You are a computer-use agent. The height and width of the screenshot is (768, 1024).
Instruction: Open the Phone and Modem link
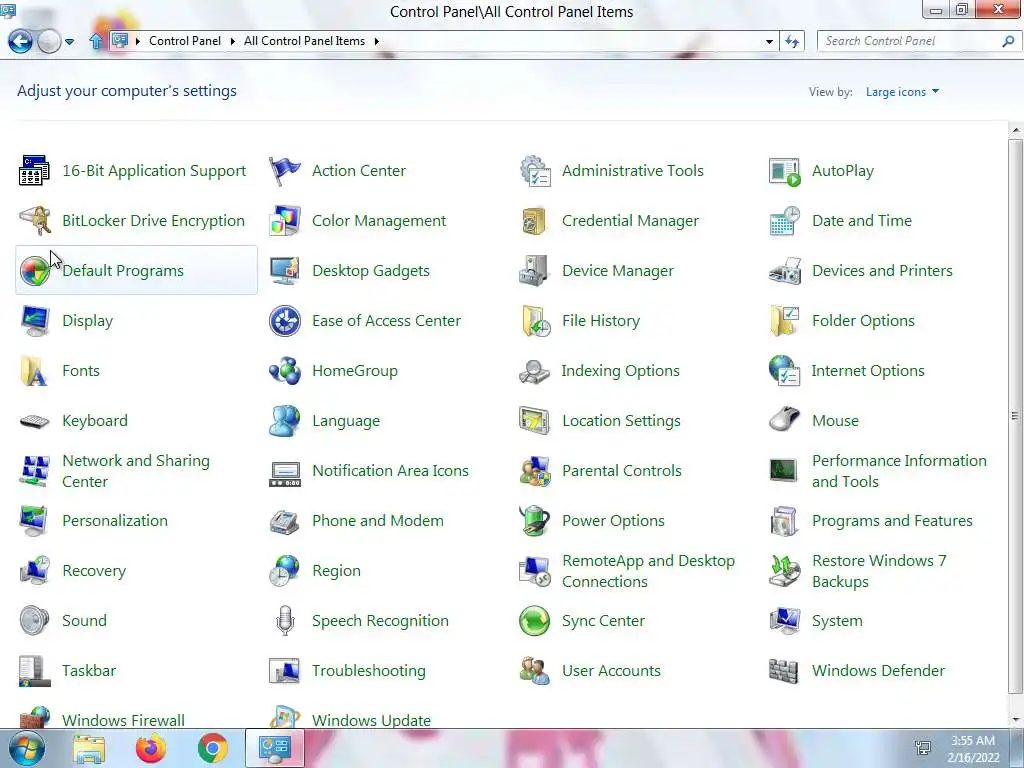(377, 520)
